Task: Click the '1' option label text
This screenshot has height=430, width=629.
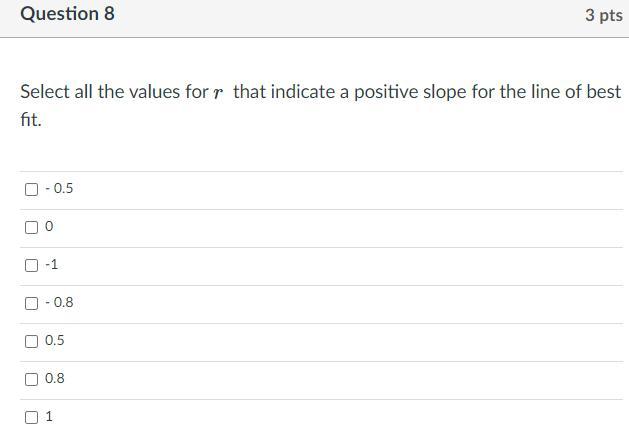Action: (x=49, y=416)
